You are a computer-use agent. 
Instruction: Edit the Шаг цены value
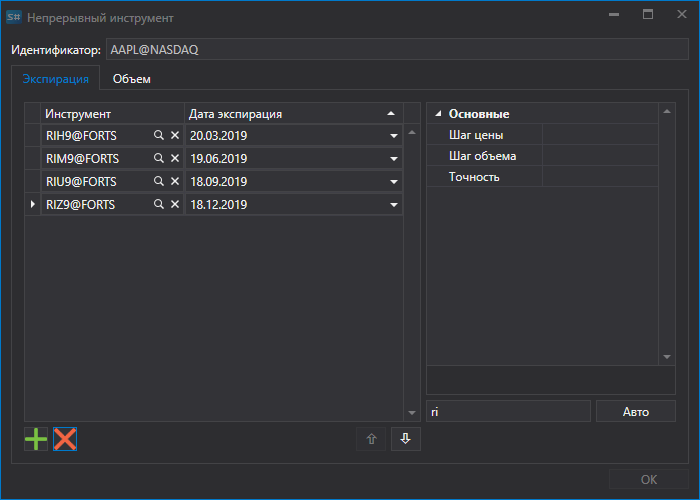tap(600, 135)
